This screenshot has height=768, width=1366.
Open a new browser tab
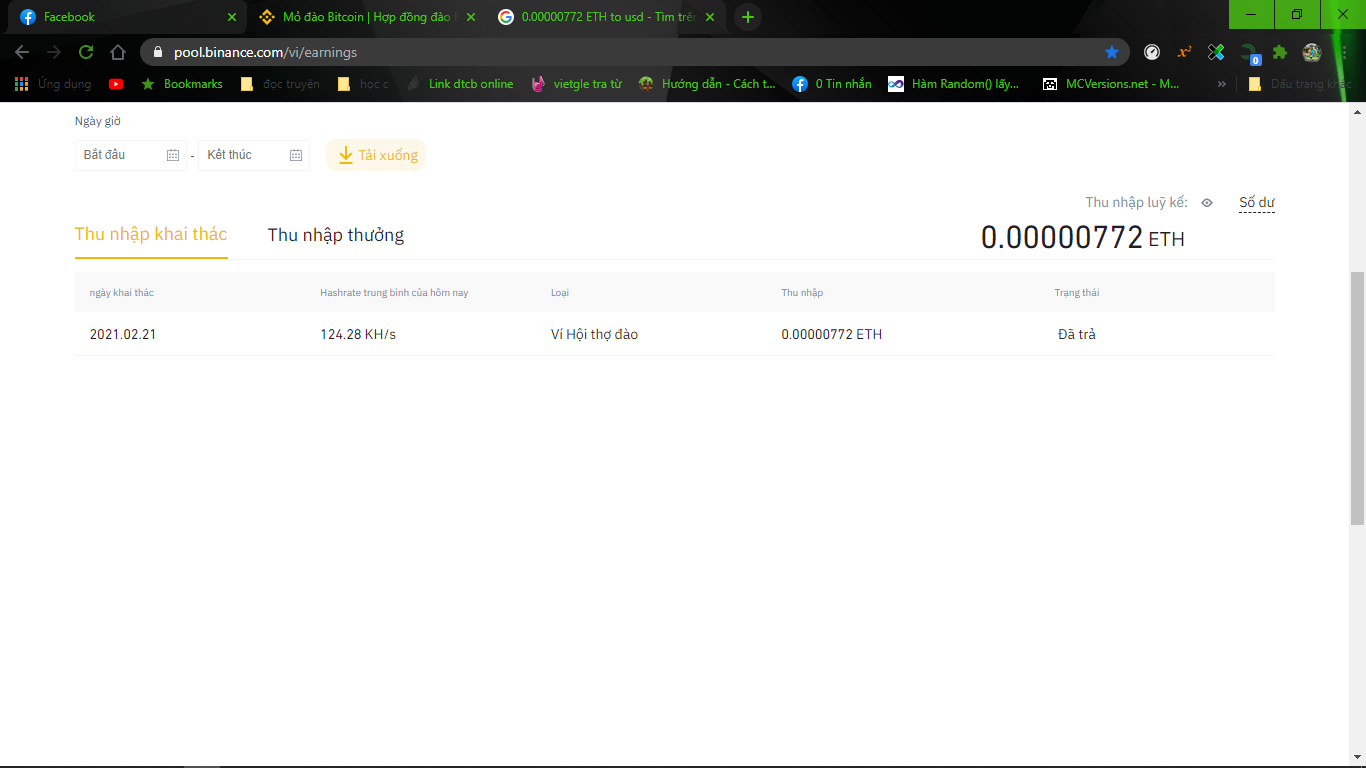tap(748, 17)
